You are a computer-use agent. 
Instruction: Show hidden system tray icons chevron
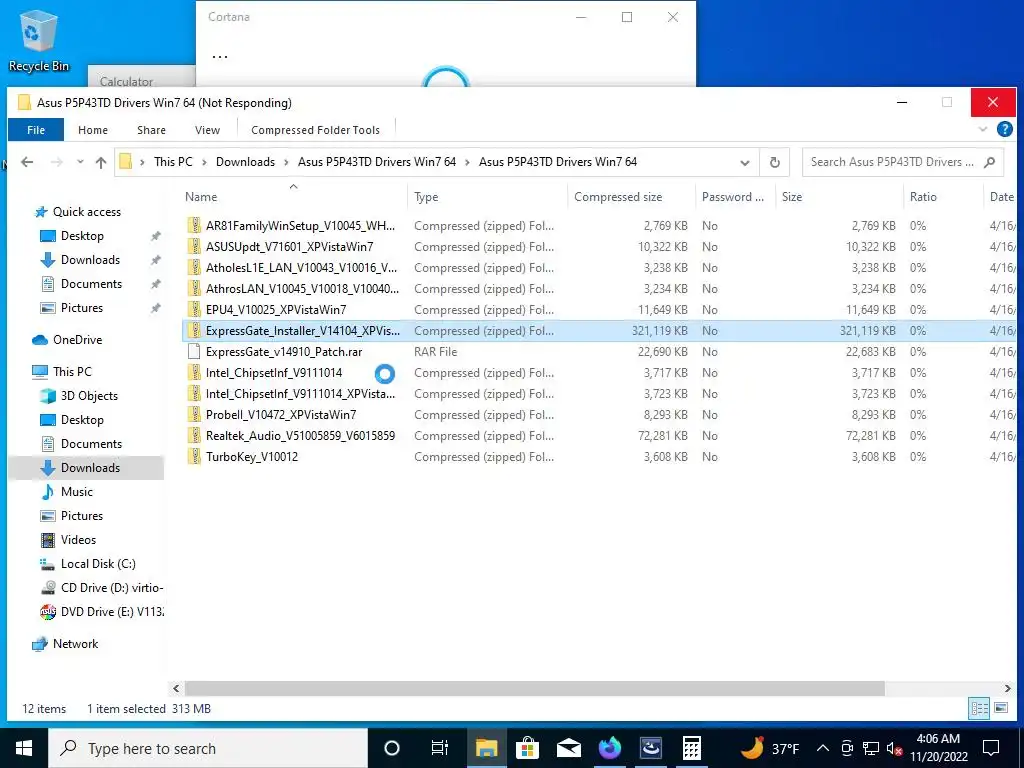823,748
